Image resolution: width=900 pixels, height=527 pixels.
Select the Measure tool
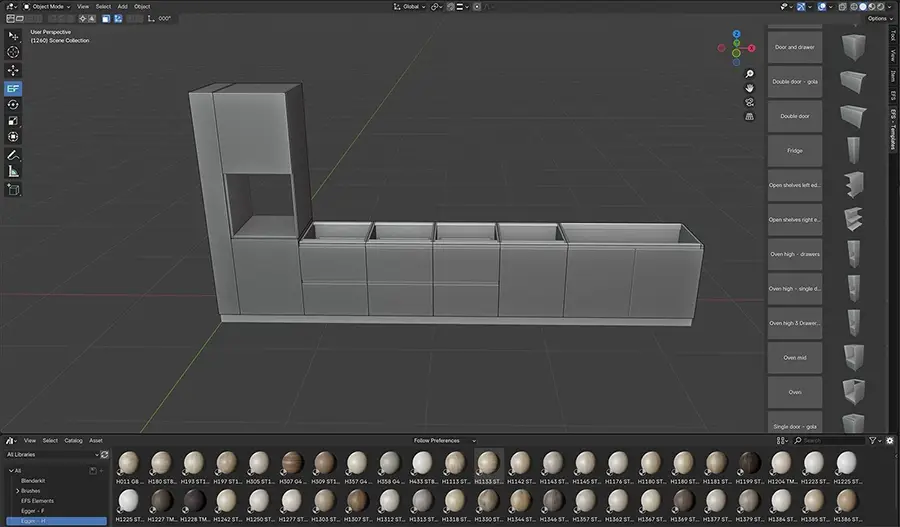pos(14,171)
